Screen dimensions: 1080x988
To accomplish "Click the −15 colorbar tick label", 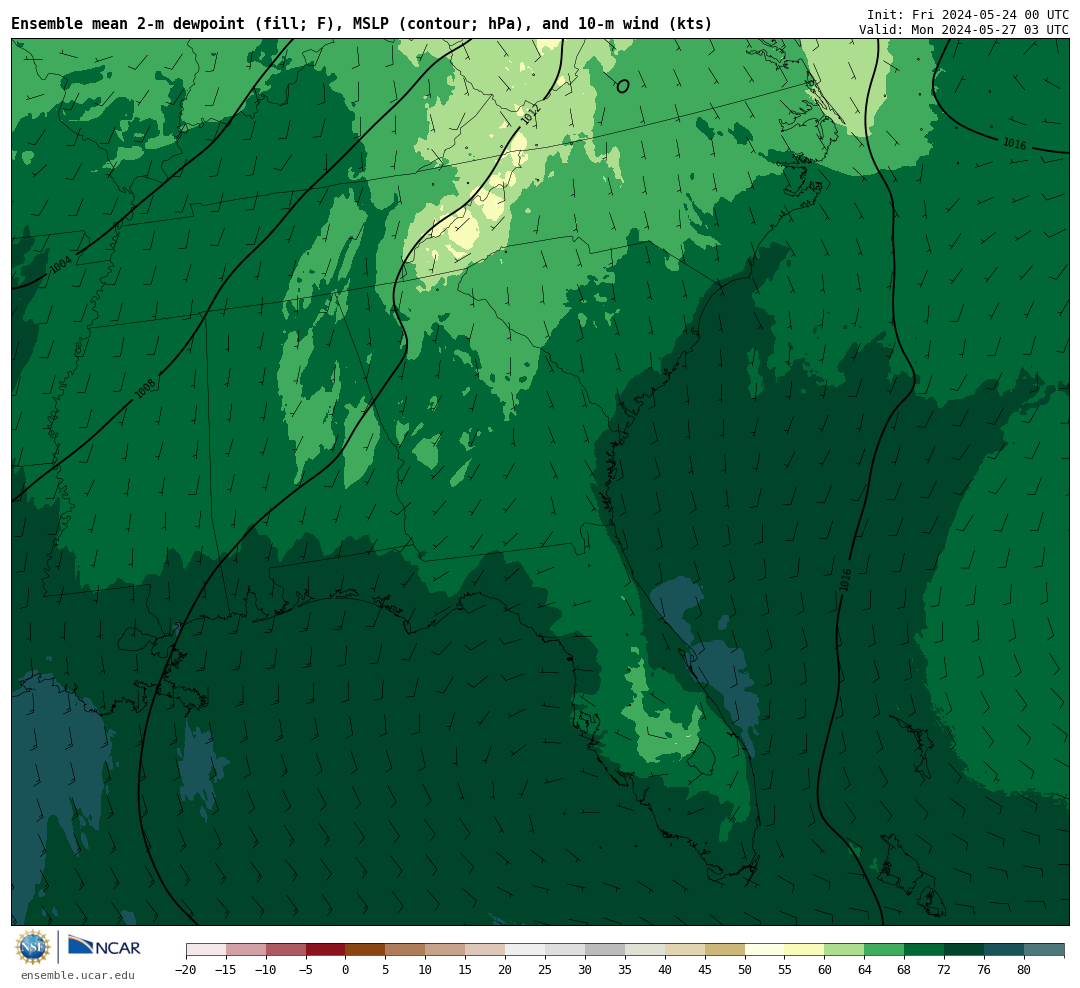I will (x=226, y=970).
